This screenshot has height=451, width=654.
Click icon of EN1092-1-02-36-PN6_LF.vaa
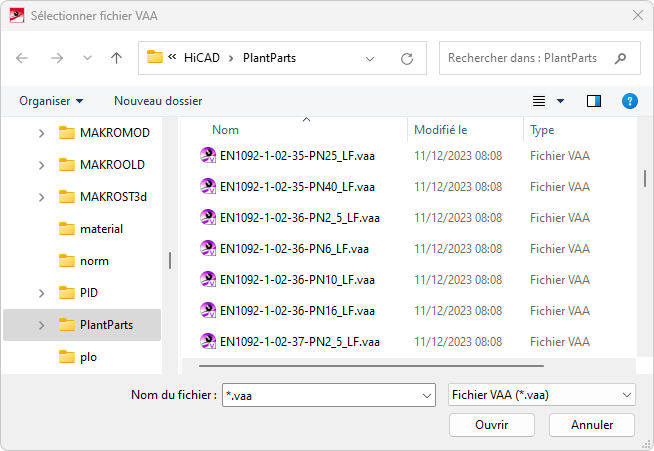click(x=208, y=248)
